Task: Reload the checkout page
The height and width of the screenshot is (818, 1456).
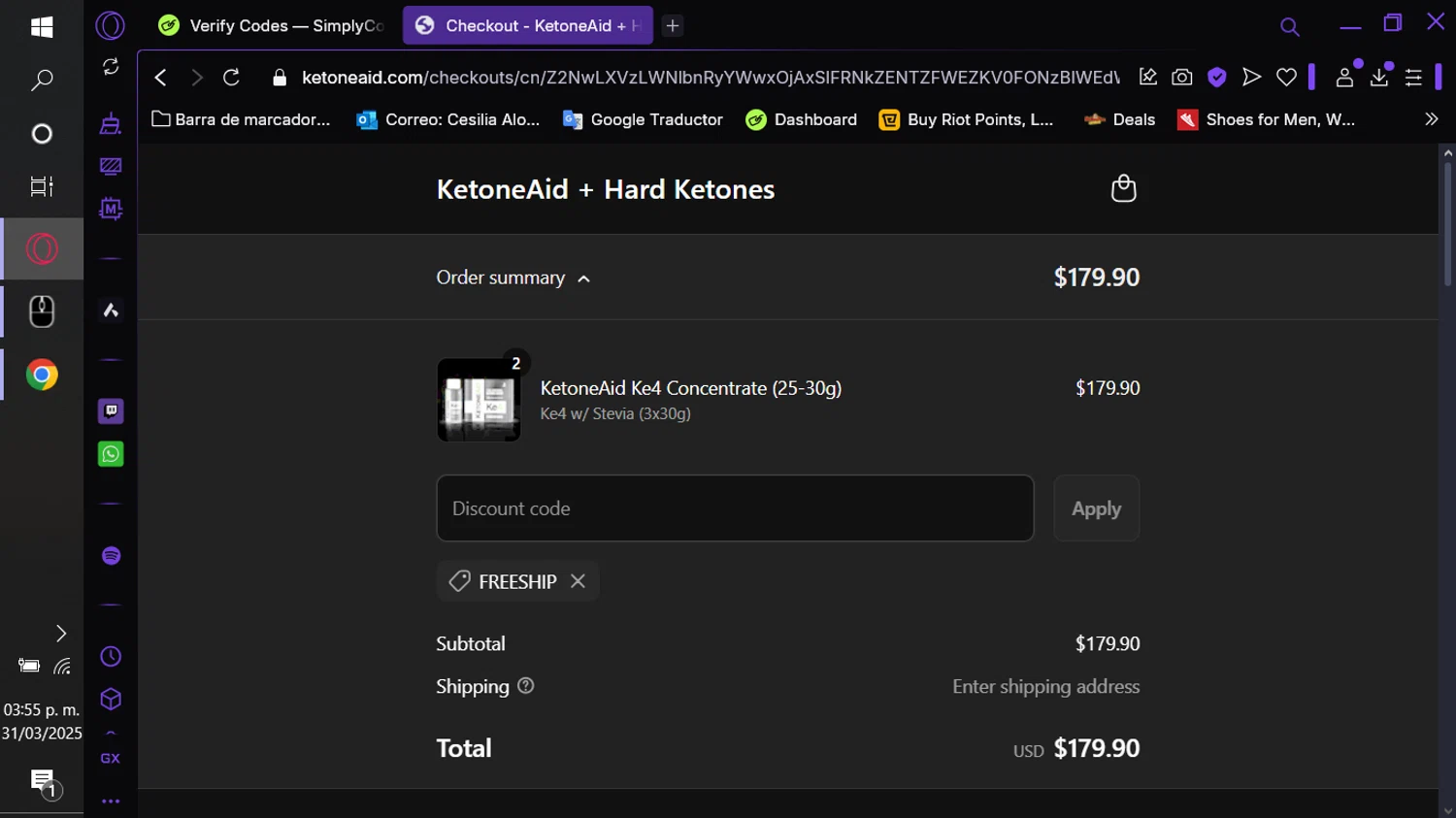Action: (231, 78)
